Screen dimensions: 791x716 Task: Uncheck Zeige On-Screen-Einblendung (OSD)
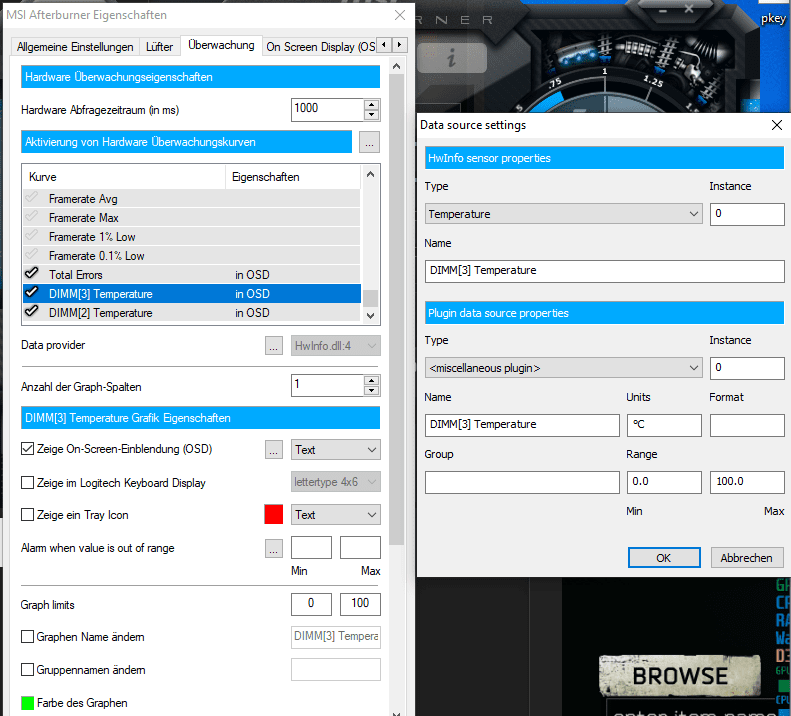[x=27, y=449]
